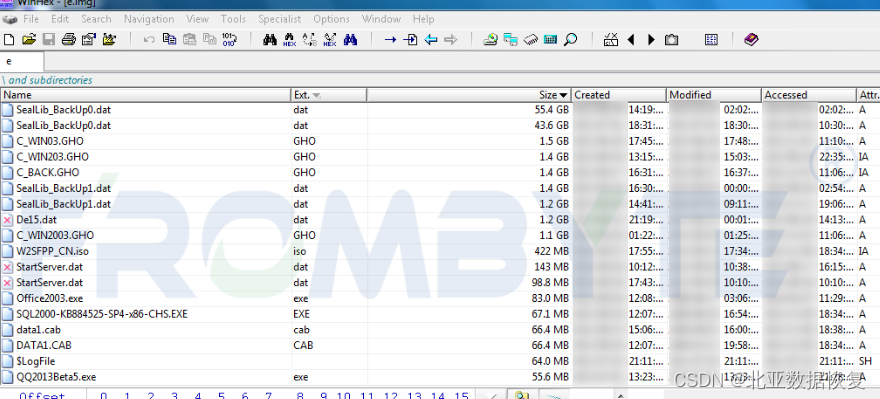Navigate back with blue left arrow
Image resolution: width=880 pixels, height=399 pixels.
430,40
